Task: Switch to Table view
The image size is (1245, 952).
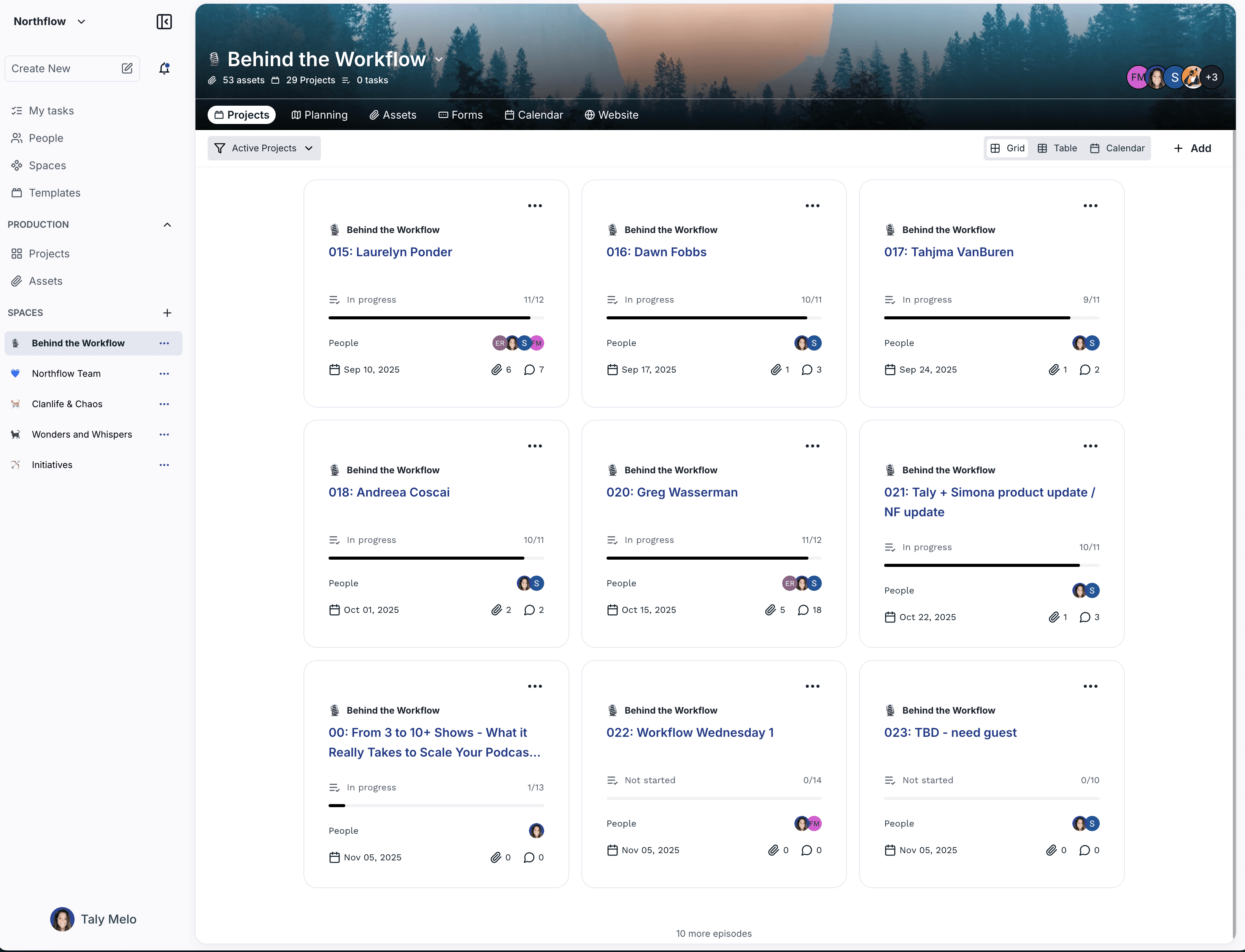Action: coord(1057,148)
